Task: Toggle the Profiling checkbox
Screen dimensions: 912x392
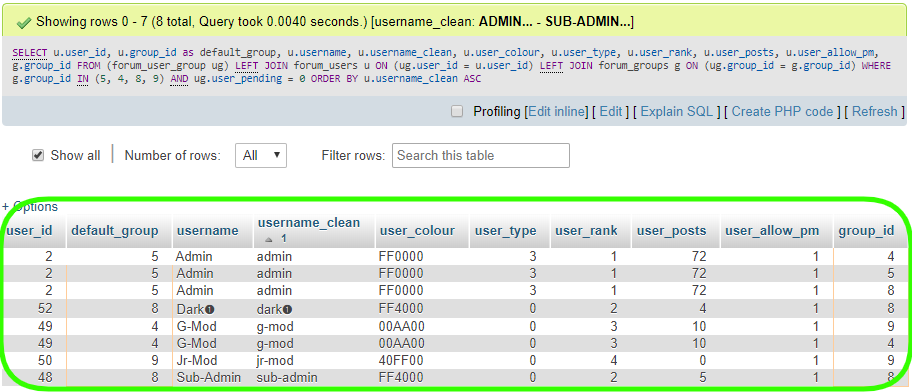Action: (457, 111)
